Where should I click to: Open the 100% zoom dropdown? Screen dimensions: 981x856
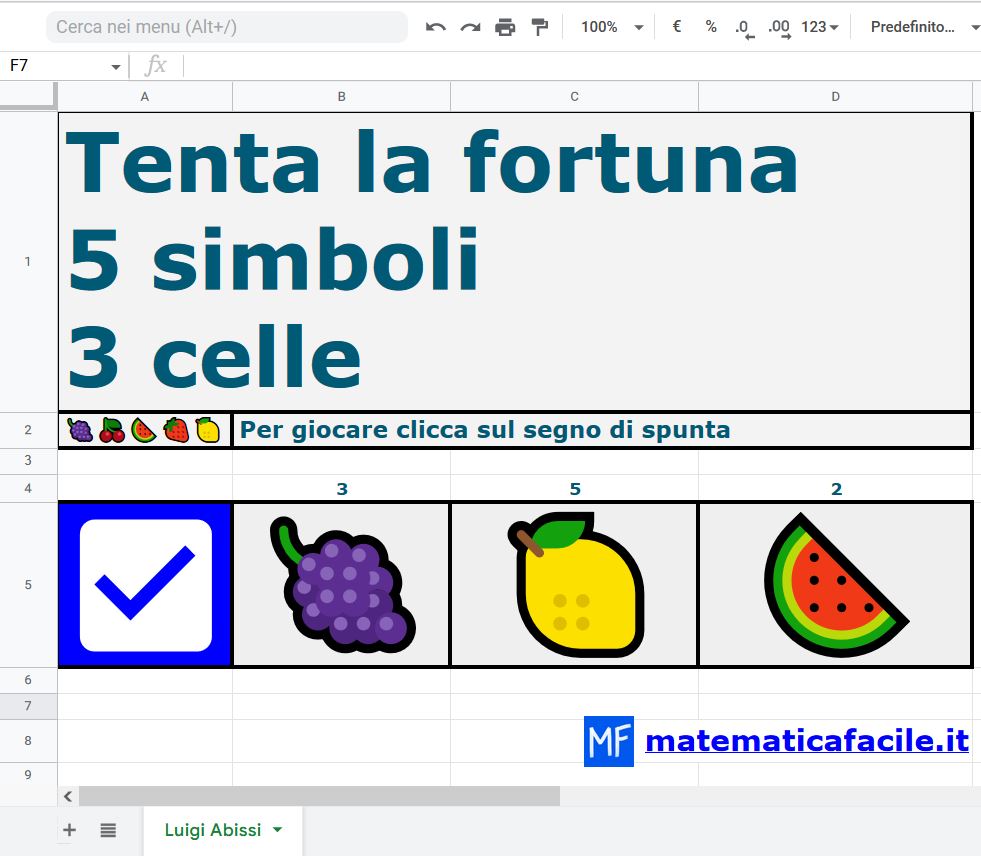pos(608,27)
